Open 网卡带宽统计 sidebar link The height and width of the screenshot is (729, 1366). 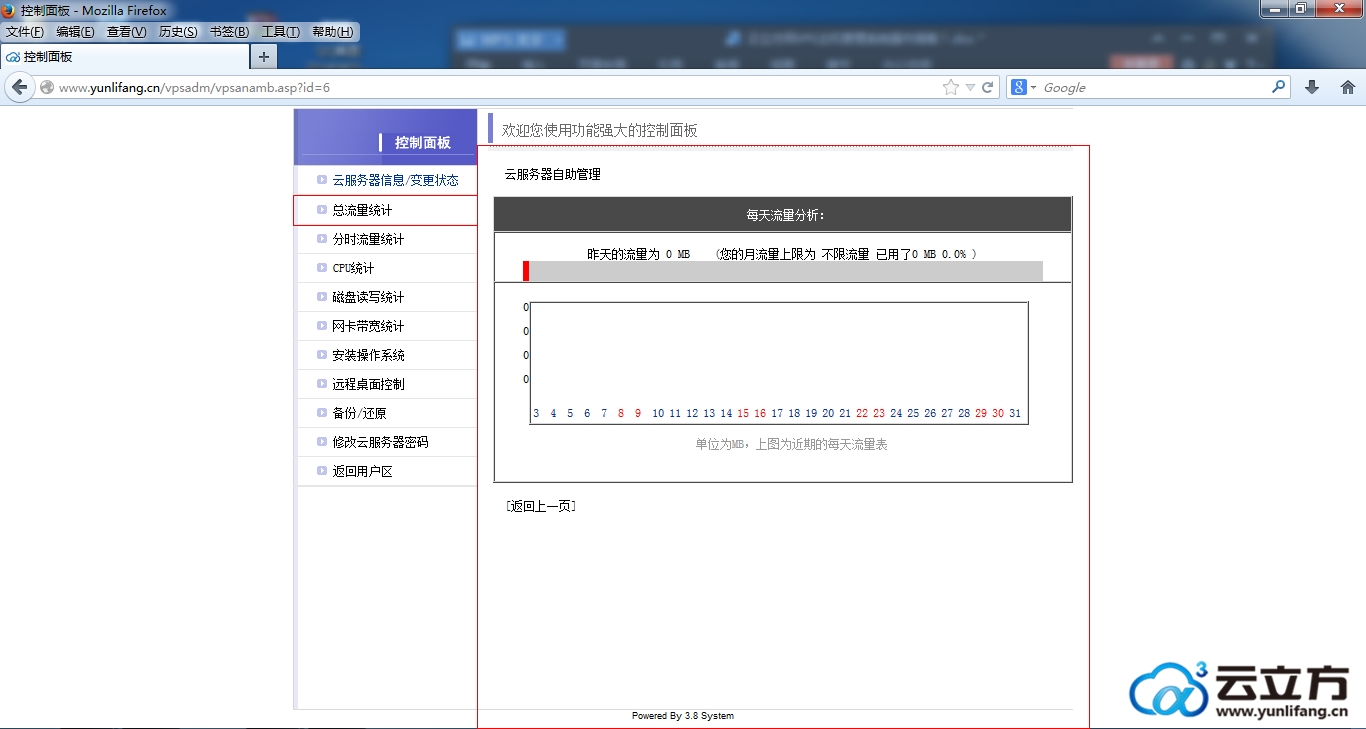tap(368, 326)
